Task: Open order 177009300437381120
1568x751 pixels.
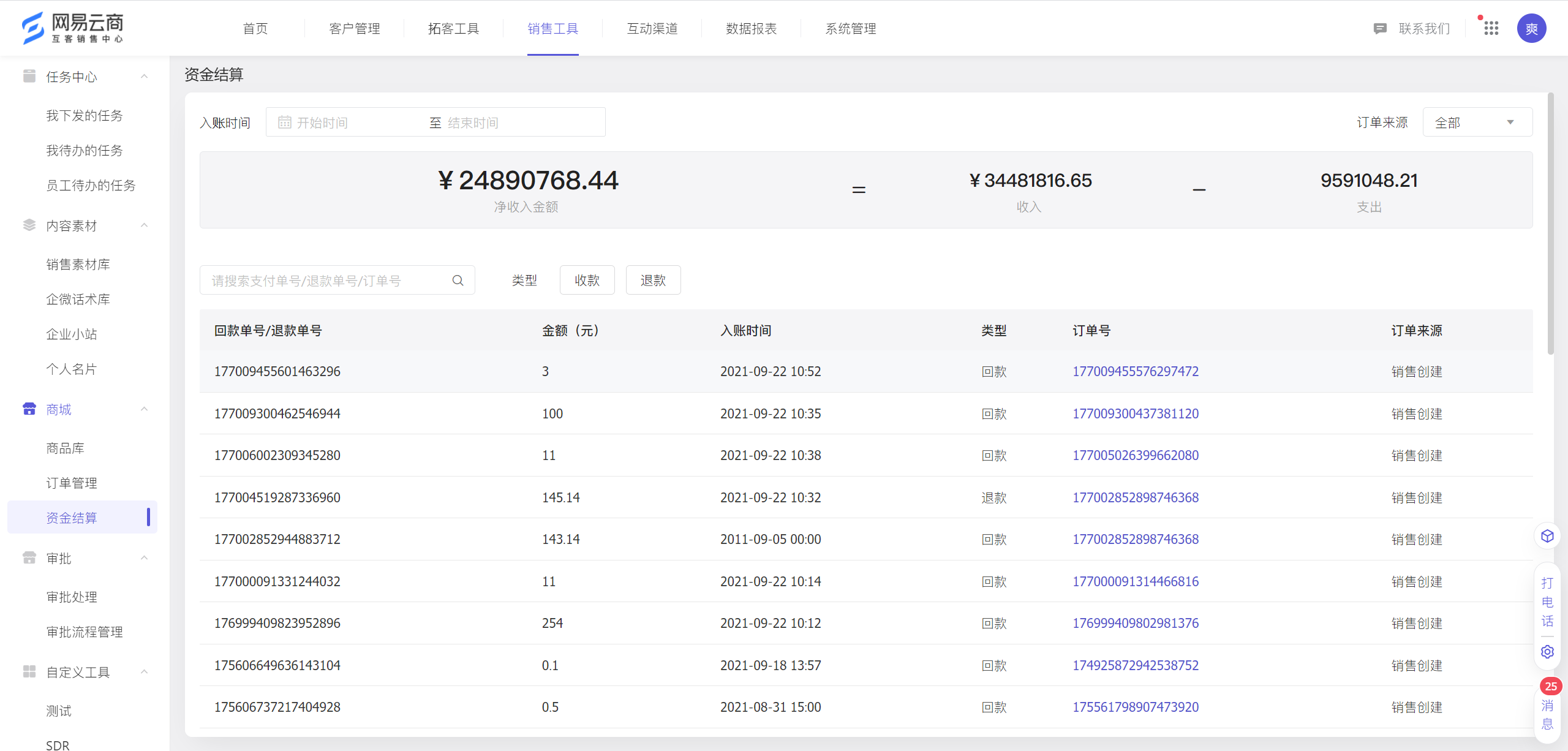Action: 1135,413
